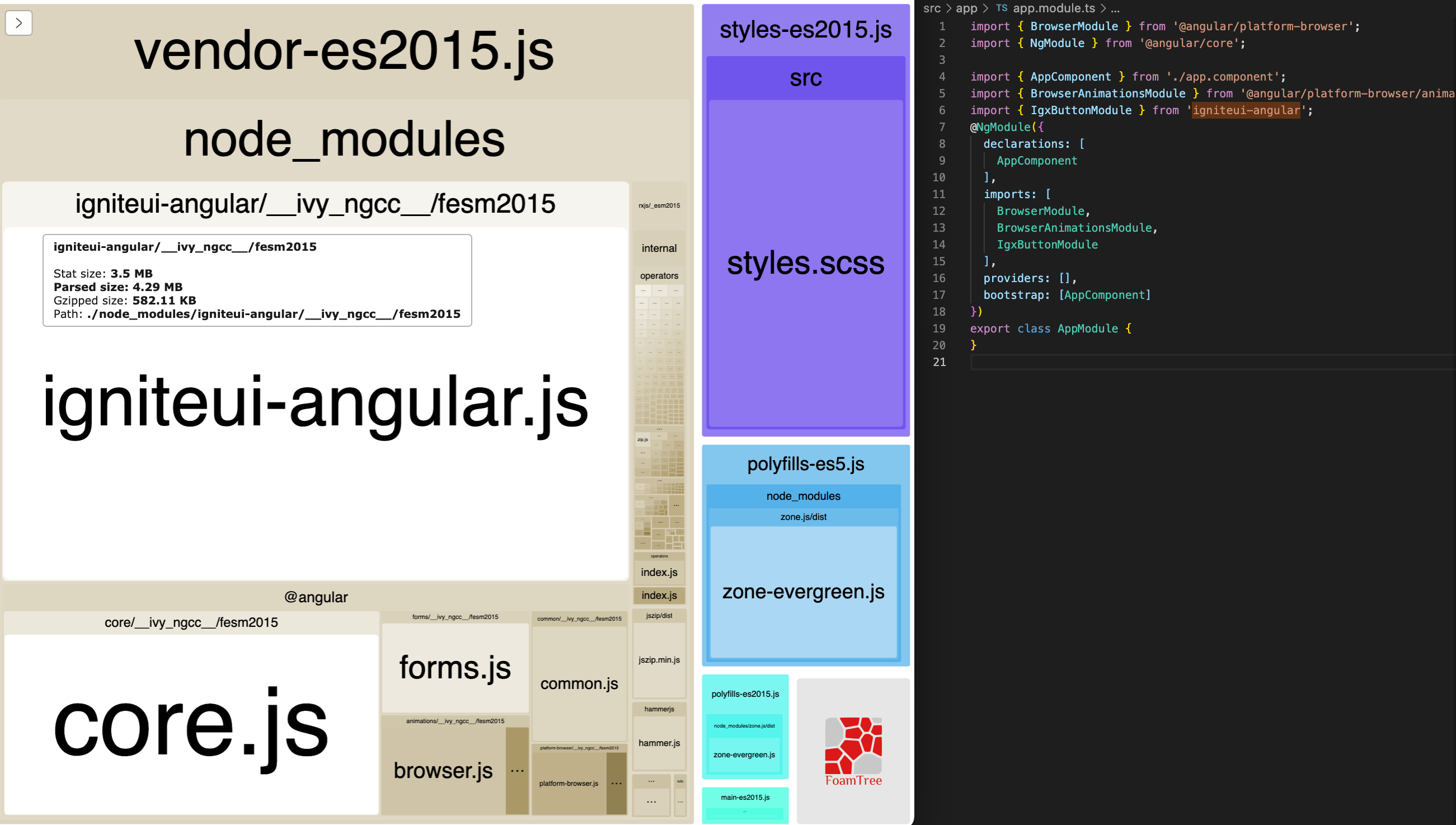Image resolution: width=1456 pixels, height=825 pixels.
Task: Select the styles.scss block
Action: pos(806,264)
